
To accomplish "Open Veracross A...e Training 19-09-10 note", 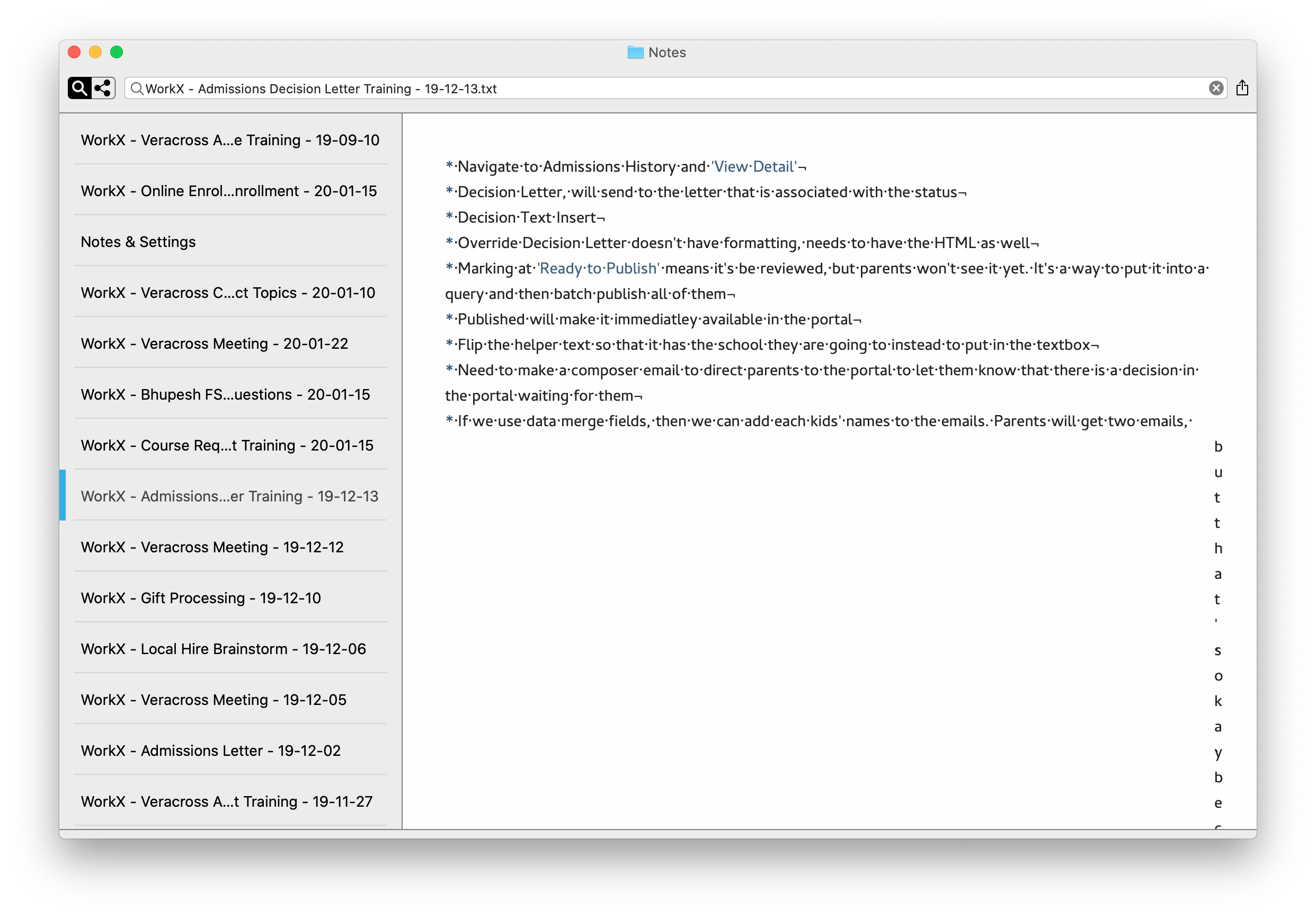I will click(x=230, y=140).
